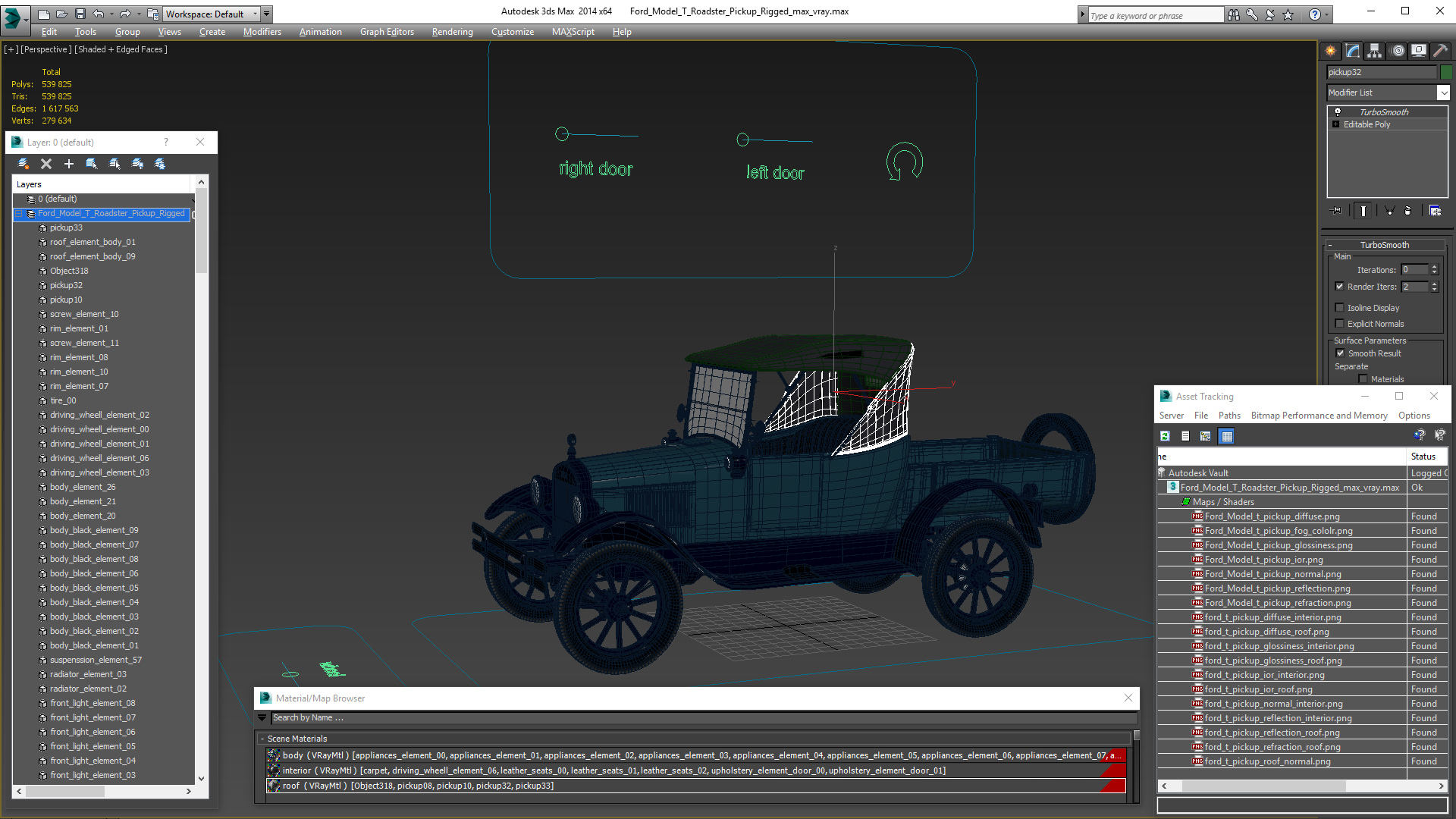
Task: Click the keyword search input field
Action: pos(1156,15)
